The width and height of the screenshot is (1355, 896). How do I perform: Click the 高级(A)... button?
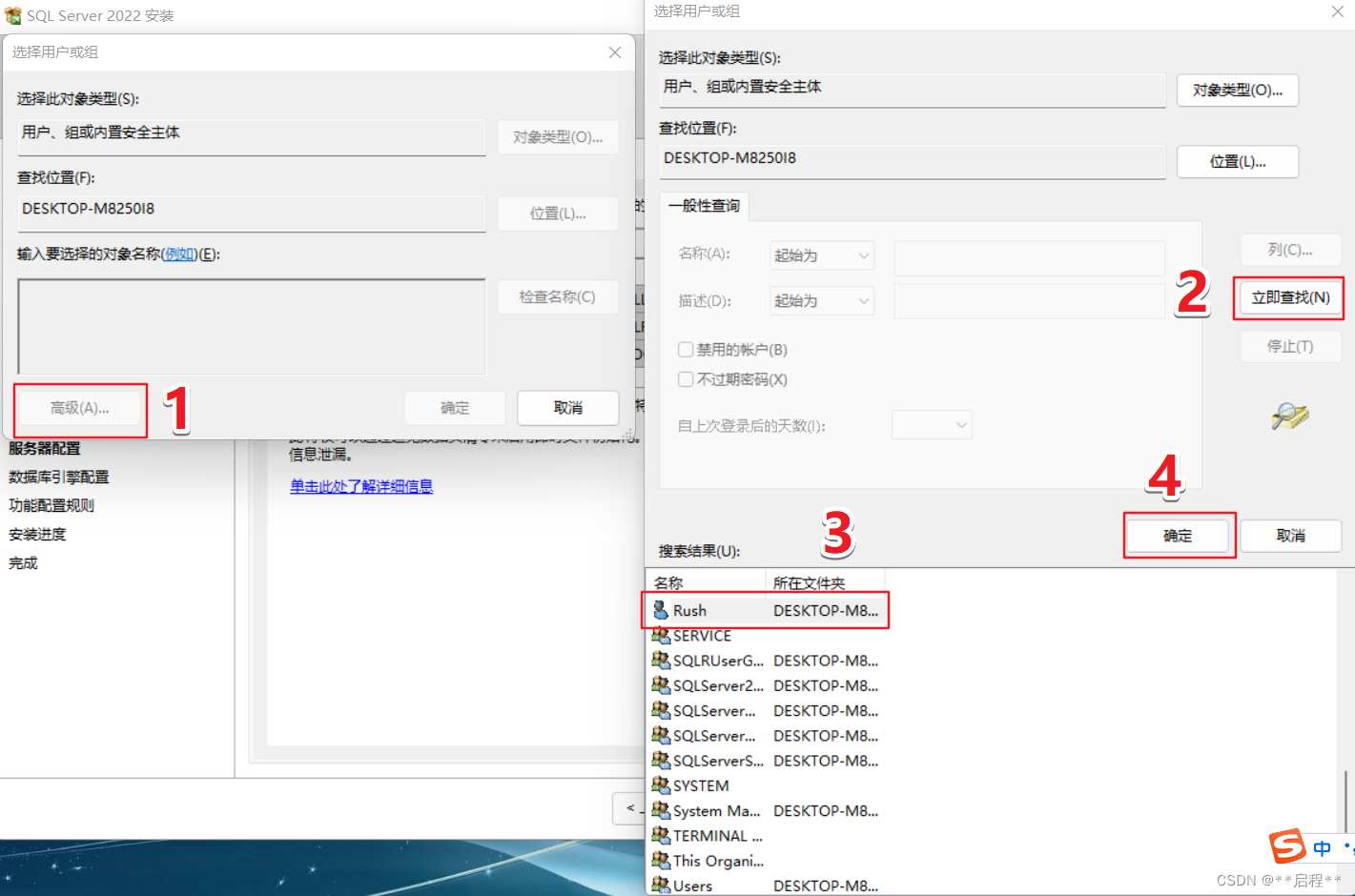pos(80,408)
